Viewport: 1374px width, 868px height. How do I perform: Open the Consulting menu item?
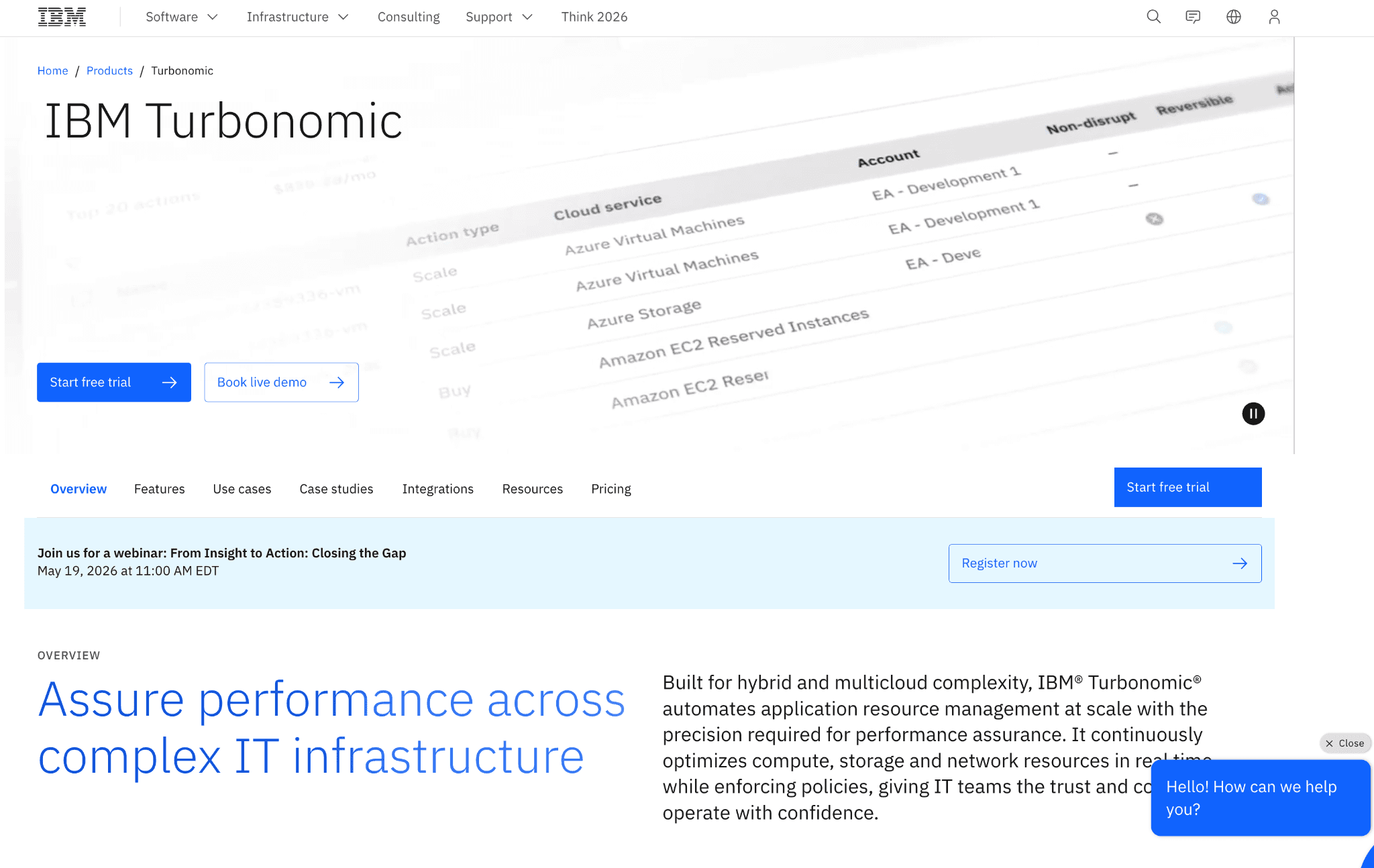pyautogui.click(x=409, y=17)
